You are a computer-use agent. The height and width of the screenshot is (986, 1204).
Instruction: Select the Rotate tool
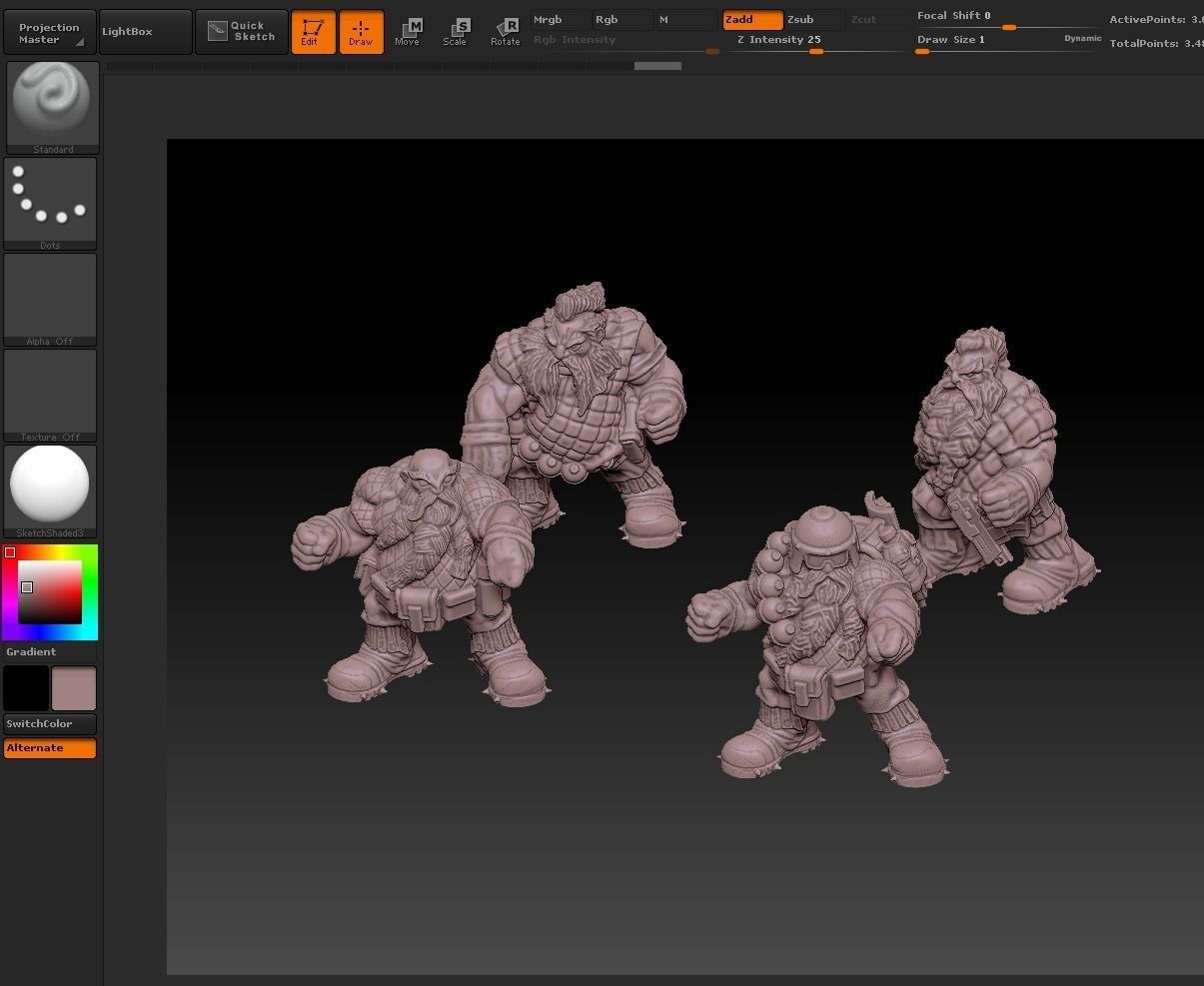click(505, 32)
